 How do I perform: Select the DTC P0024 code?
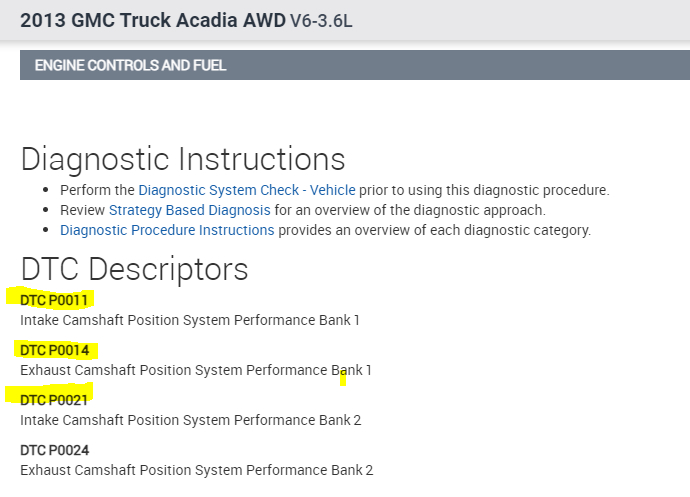[x=55, y=450]
